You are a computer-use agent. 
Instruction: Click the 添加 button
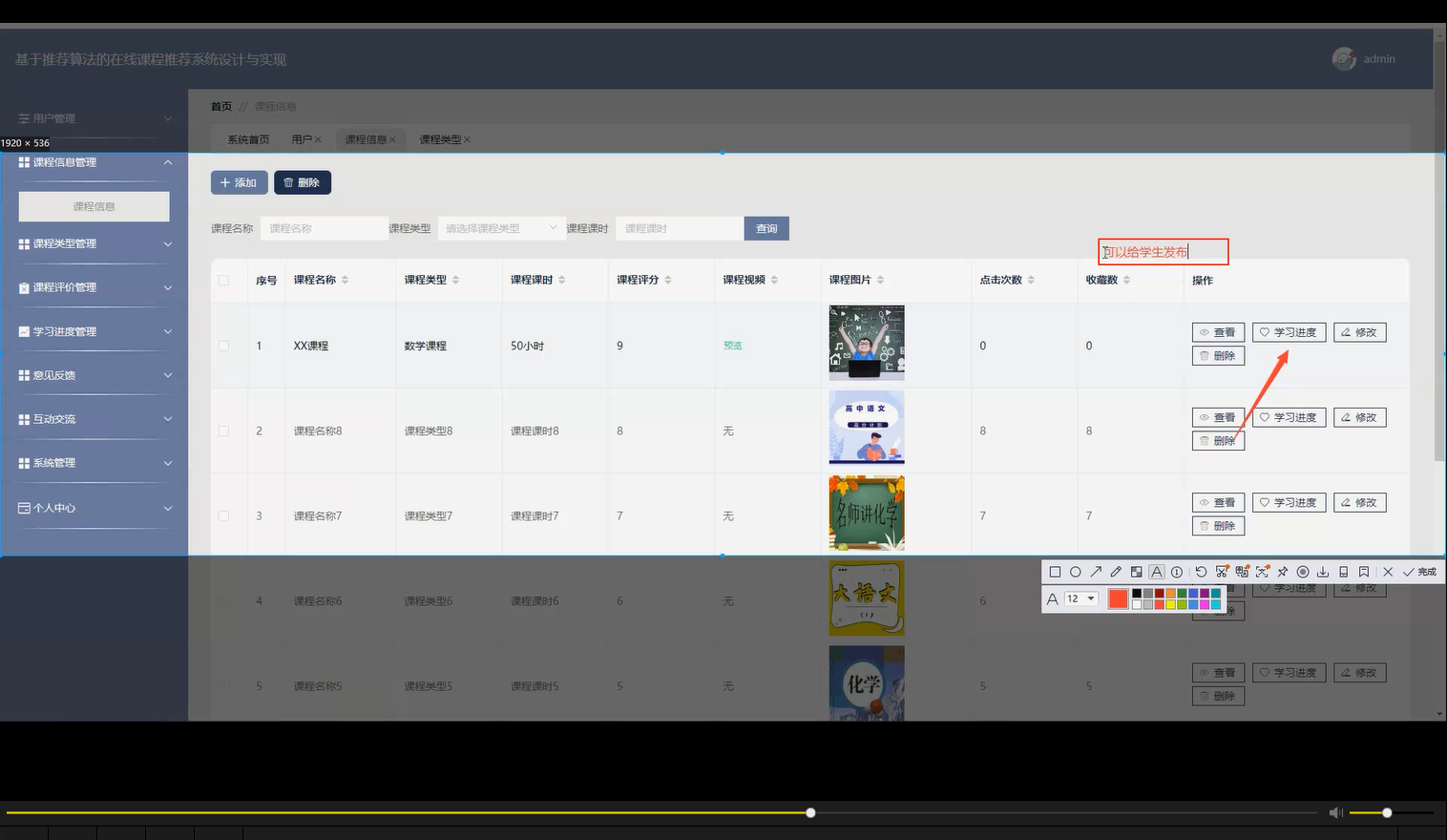(x=239, y=182)
